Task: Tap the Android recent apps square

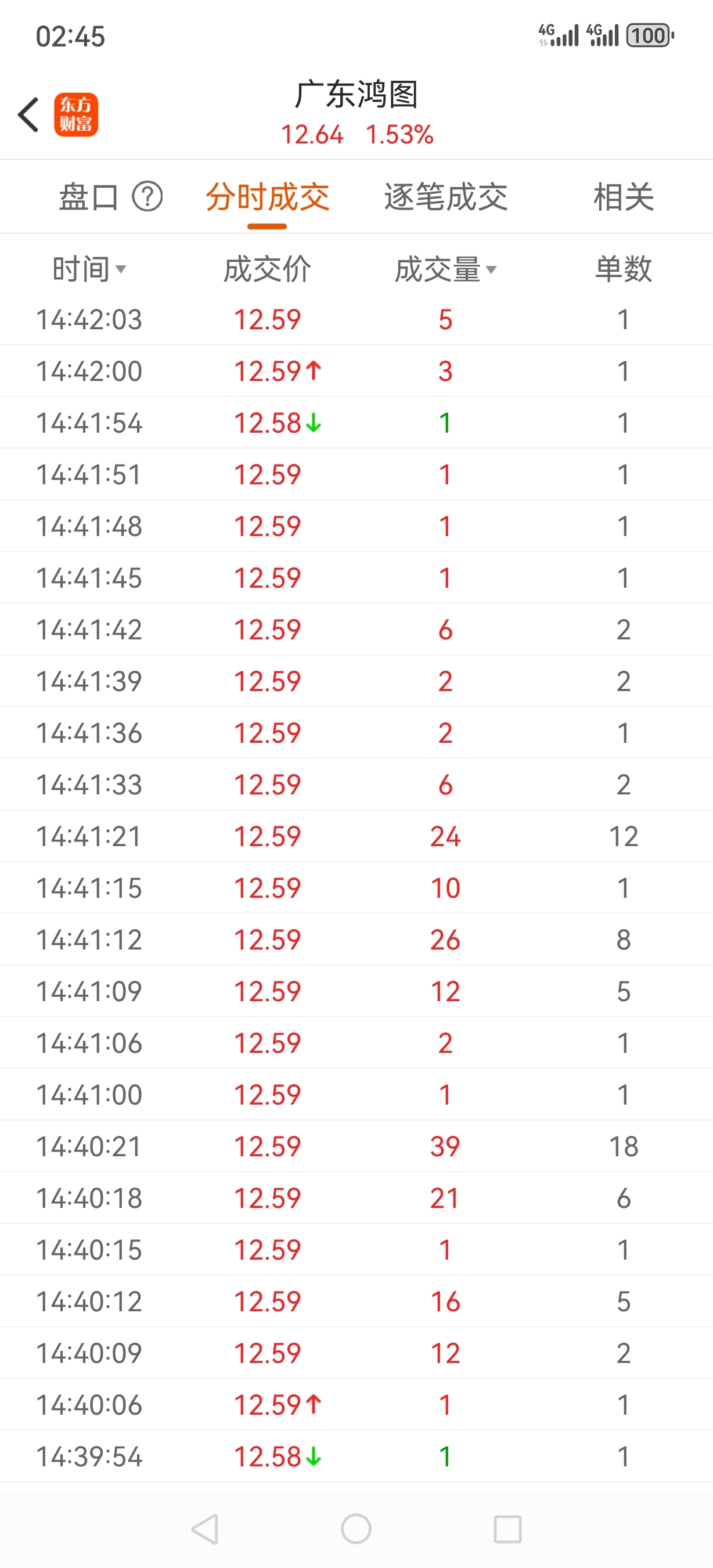Action: coord(507,1529)
